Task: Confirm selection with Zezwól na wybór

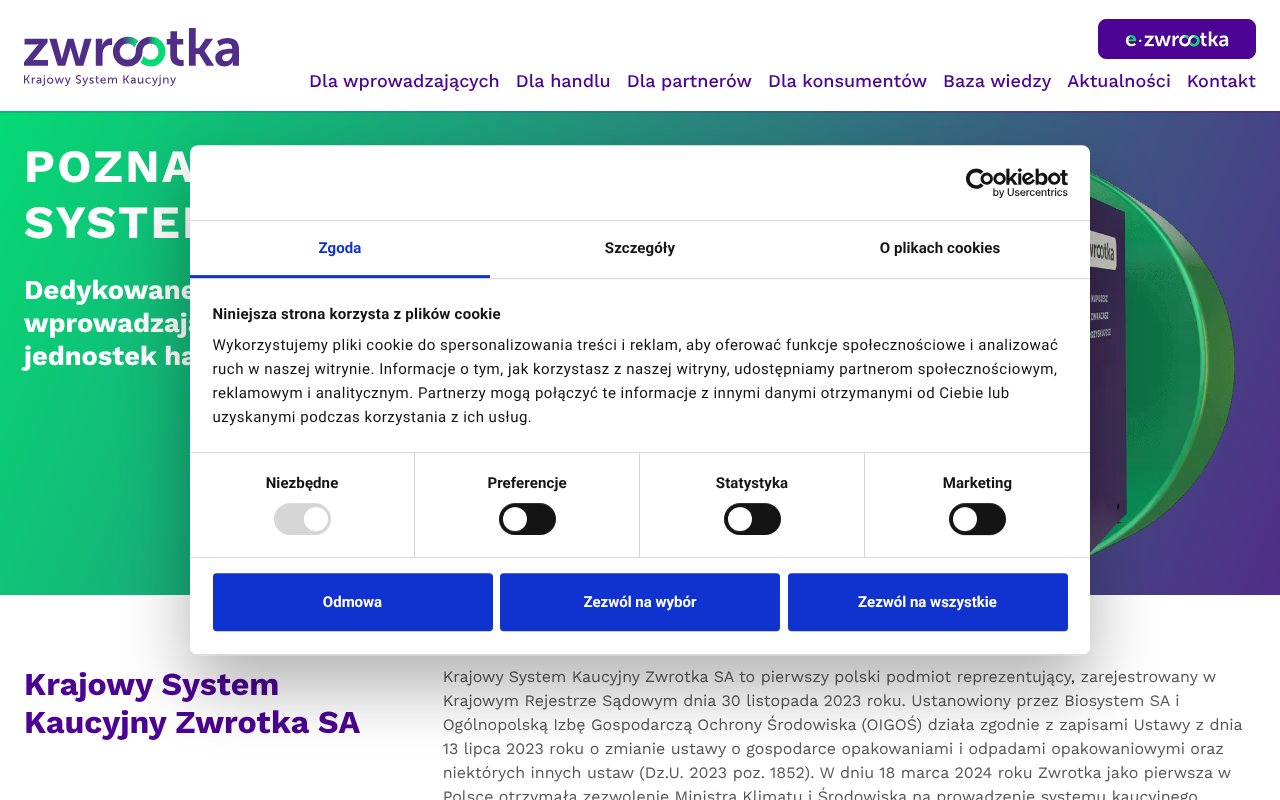Action: [x=639, y=602]
